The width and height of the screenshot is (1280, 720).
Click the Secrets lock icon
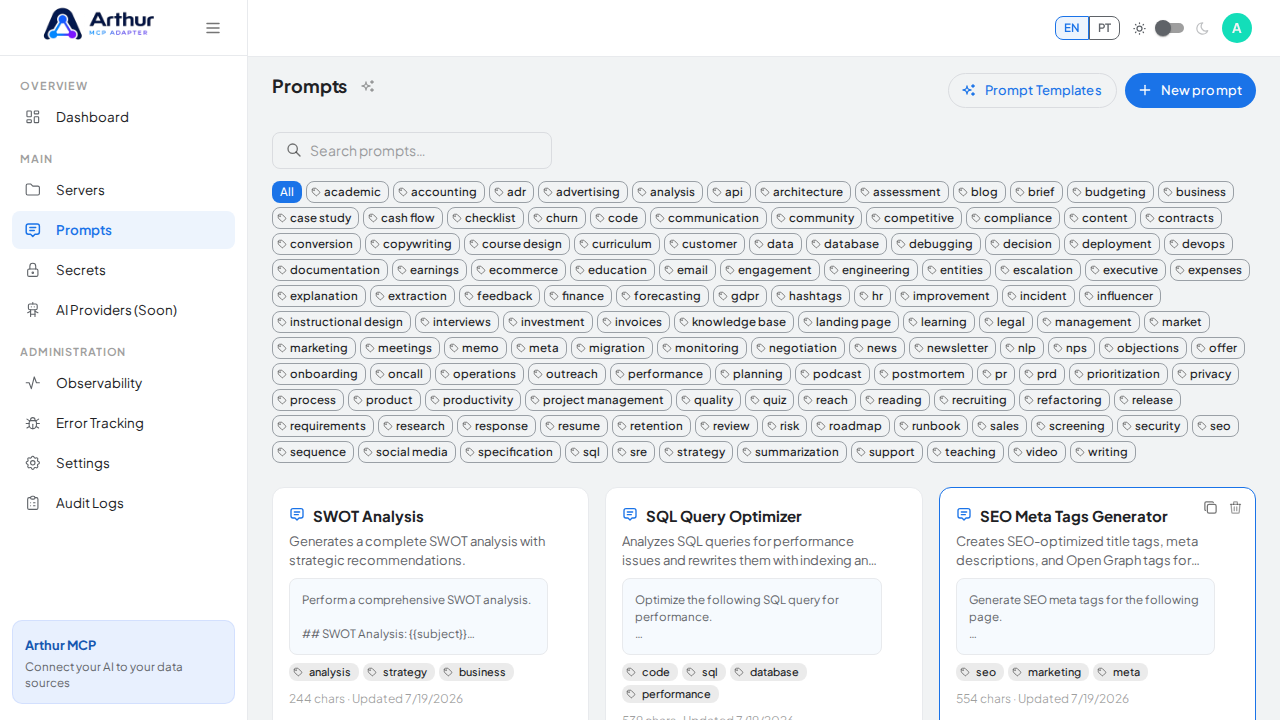click(33, 270)
